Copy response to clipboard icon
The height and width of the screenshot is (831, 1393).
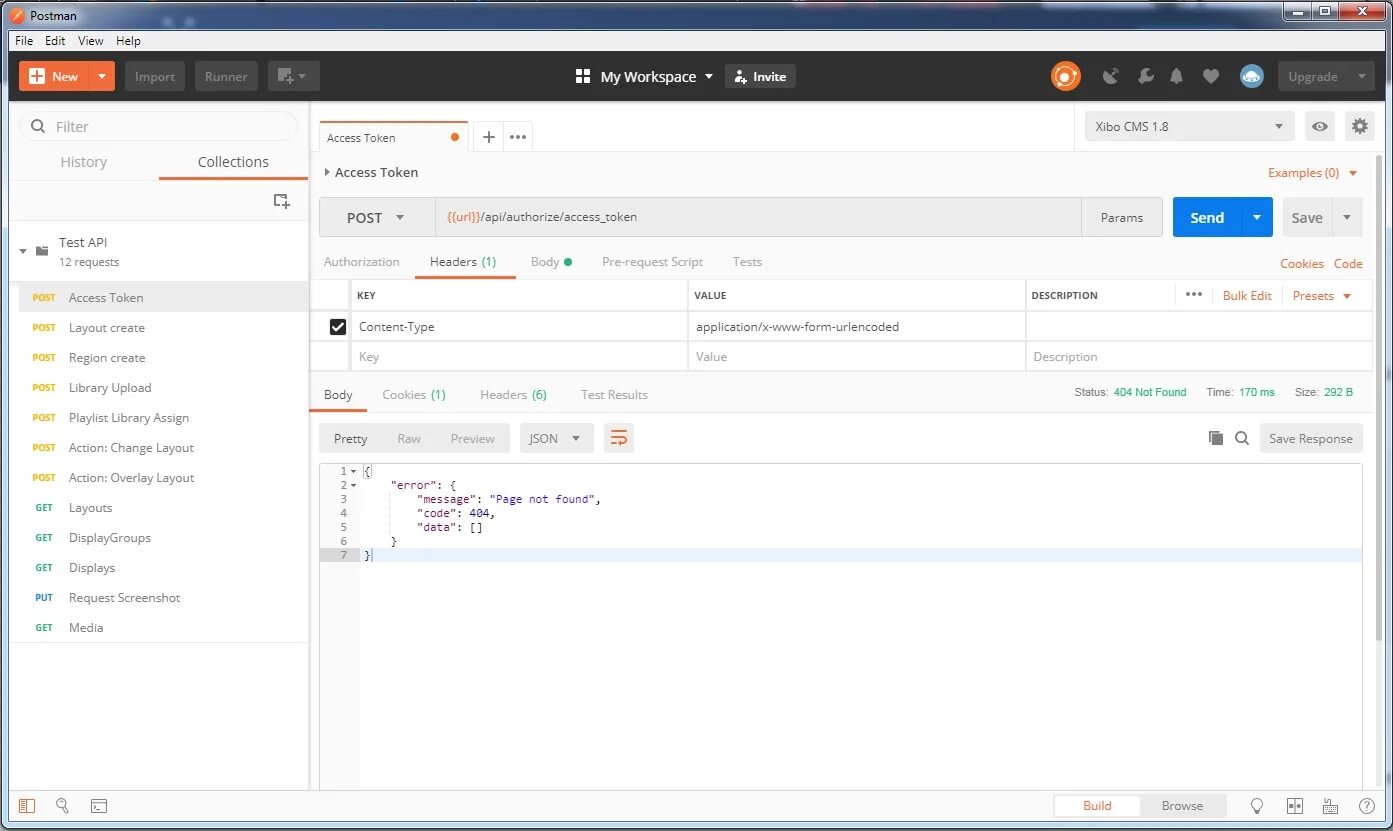tap(1216, 438)
